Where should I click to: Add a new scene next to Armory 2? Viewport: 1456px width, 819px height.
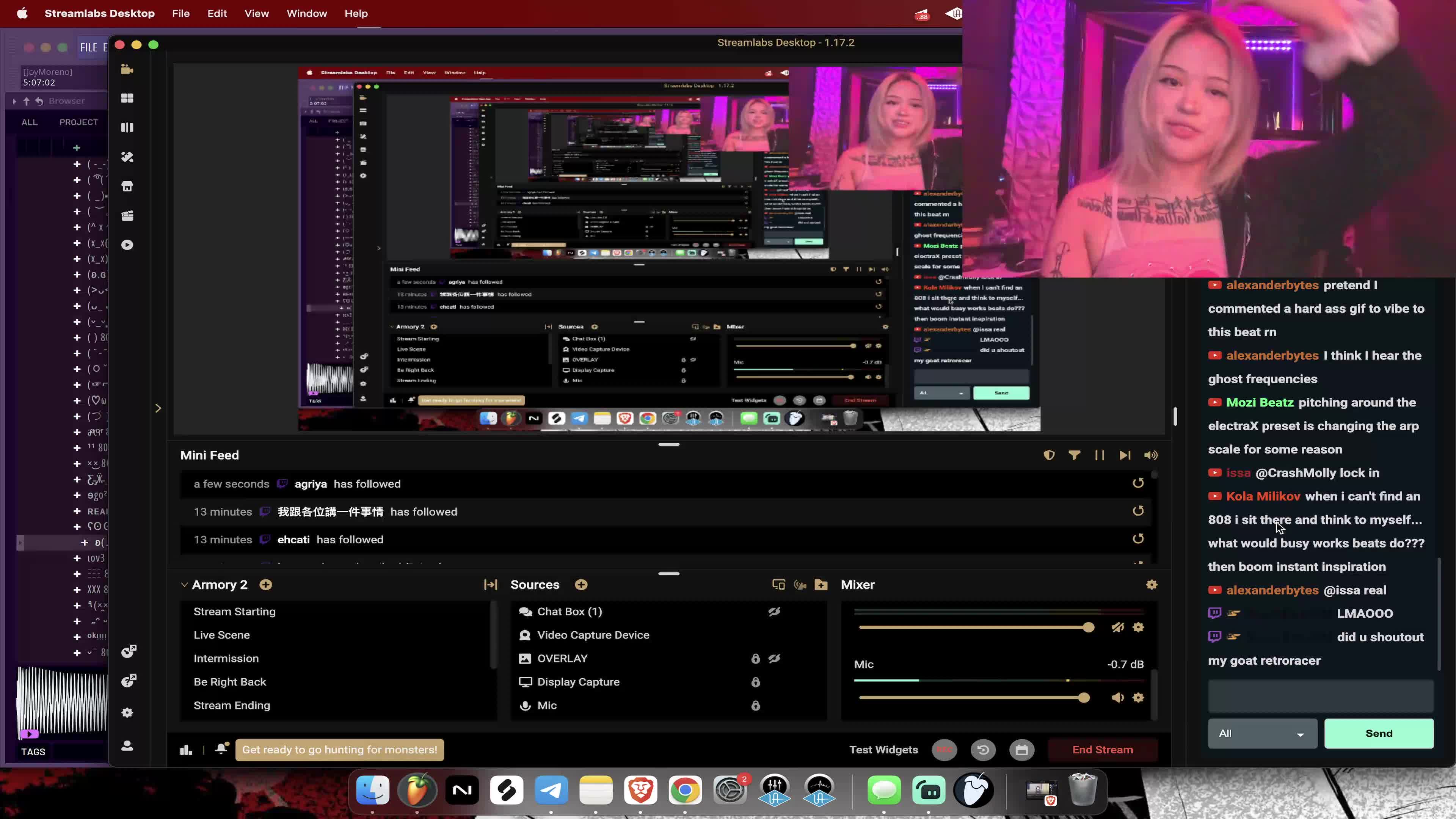[266, 584]
